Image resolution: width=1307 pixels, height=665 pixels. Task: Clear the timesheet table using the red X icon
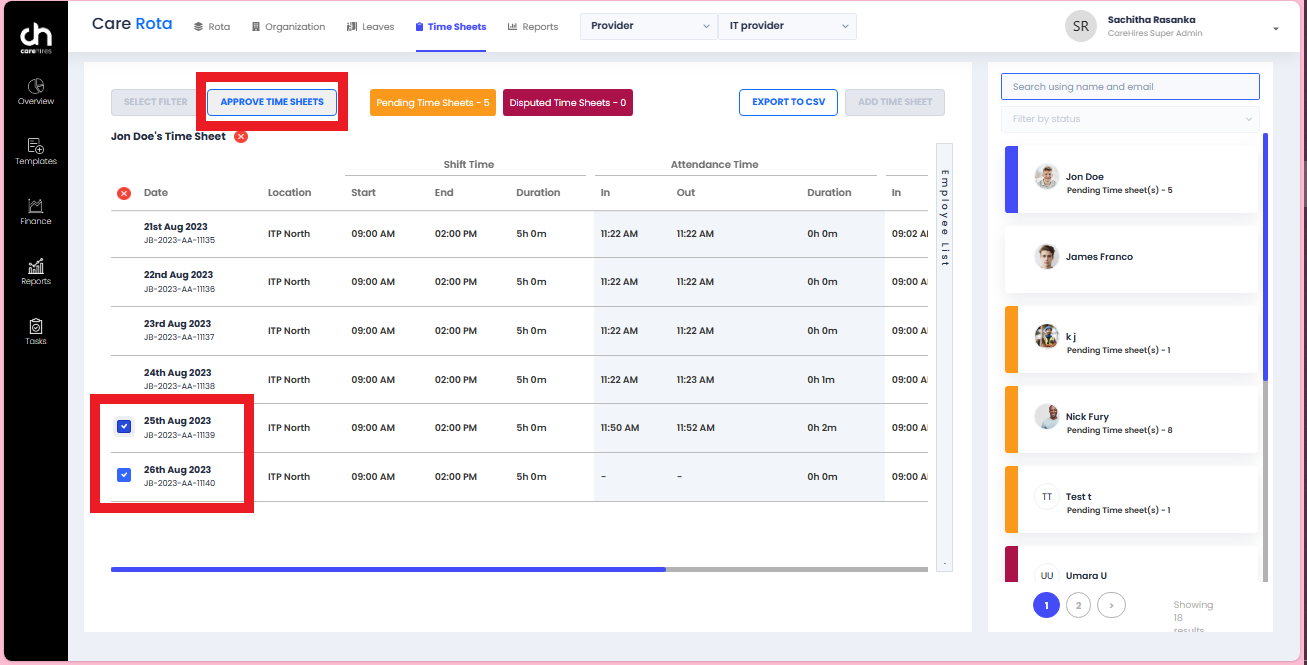124,192
